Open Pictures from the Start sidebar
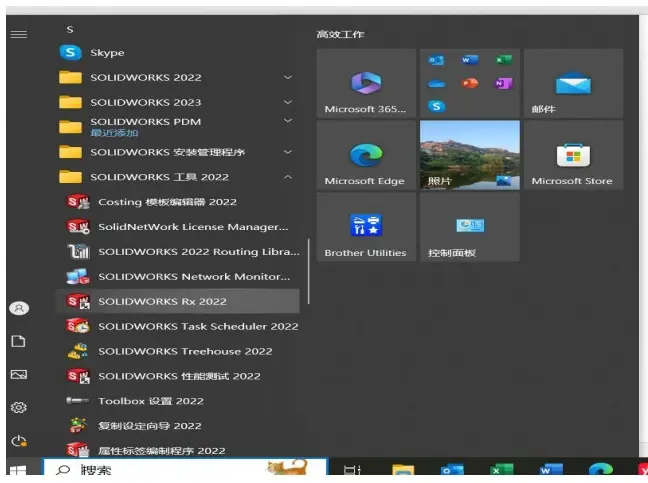Screen dimensions: 648x483 point(19,374)
